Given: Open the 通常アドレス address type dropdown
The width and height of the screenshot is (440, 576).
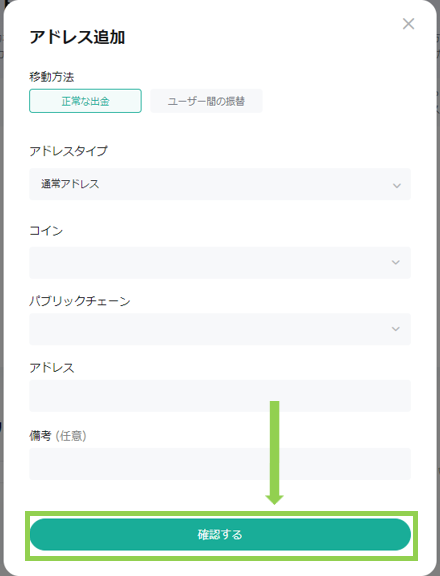Looking at the screenshot, I should click(220, 184).
